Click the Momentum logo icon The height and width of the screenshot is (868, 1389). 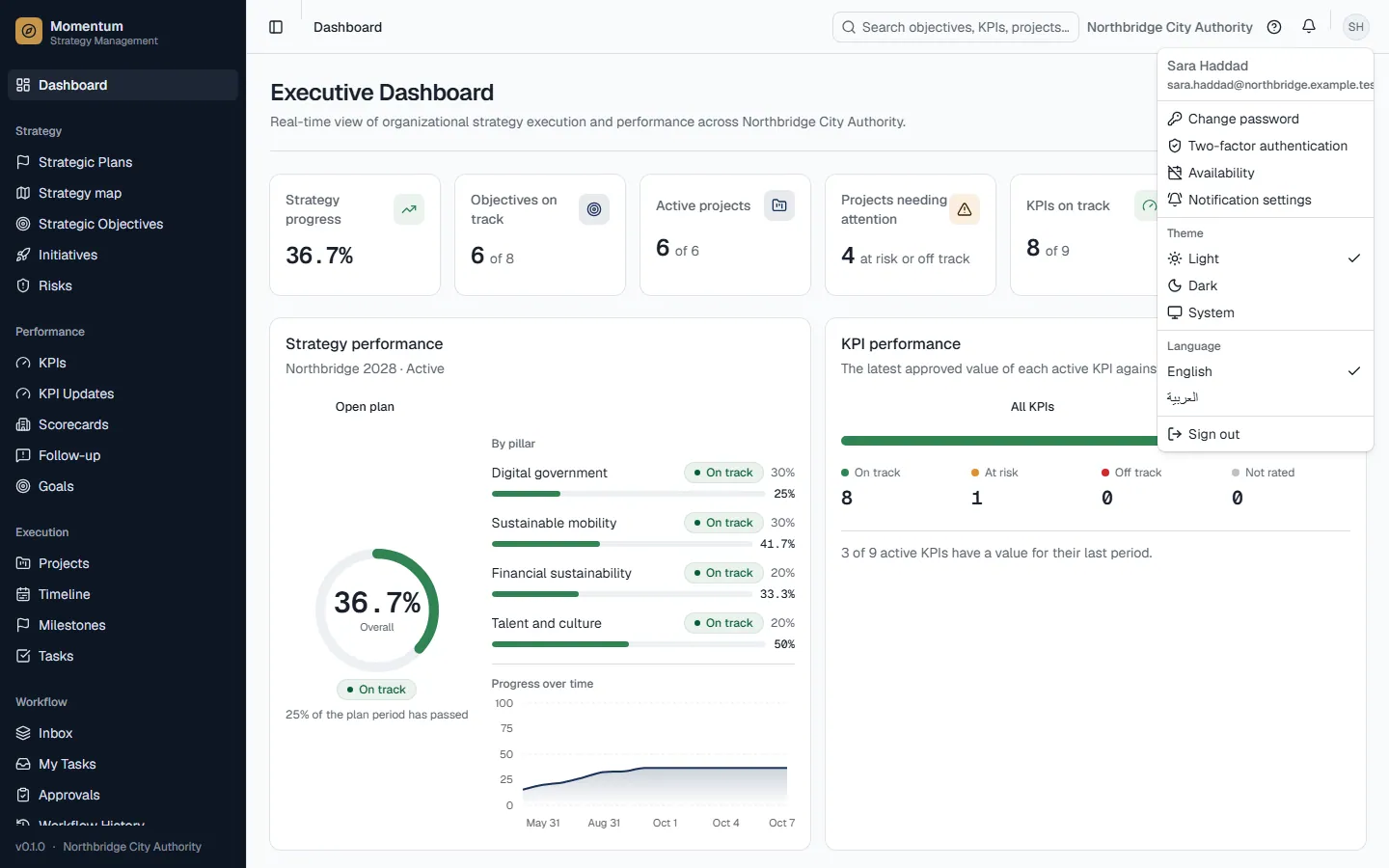coord(29,32)
